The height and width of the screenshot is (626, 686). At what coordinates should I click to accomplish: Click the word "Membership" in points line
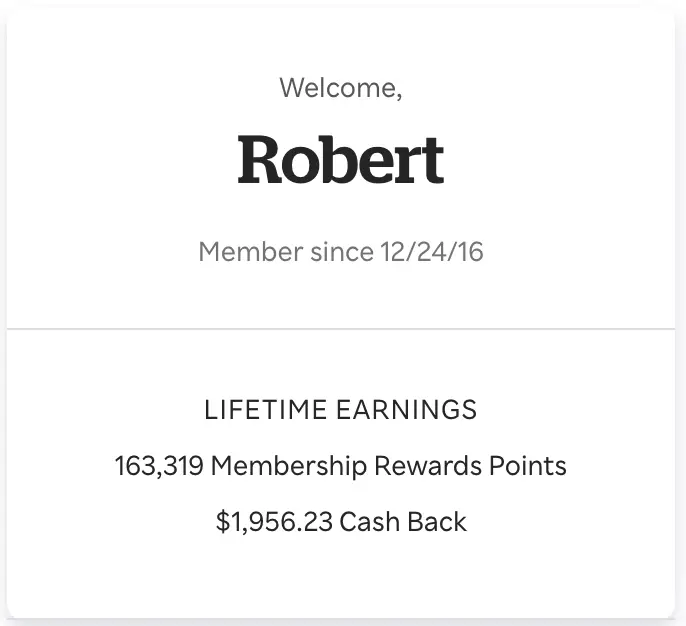[x=289, y=466]
